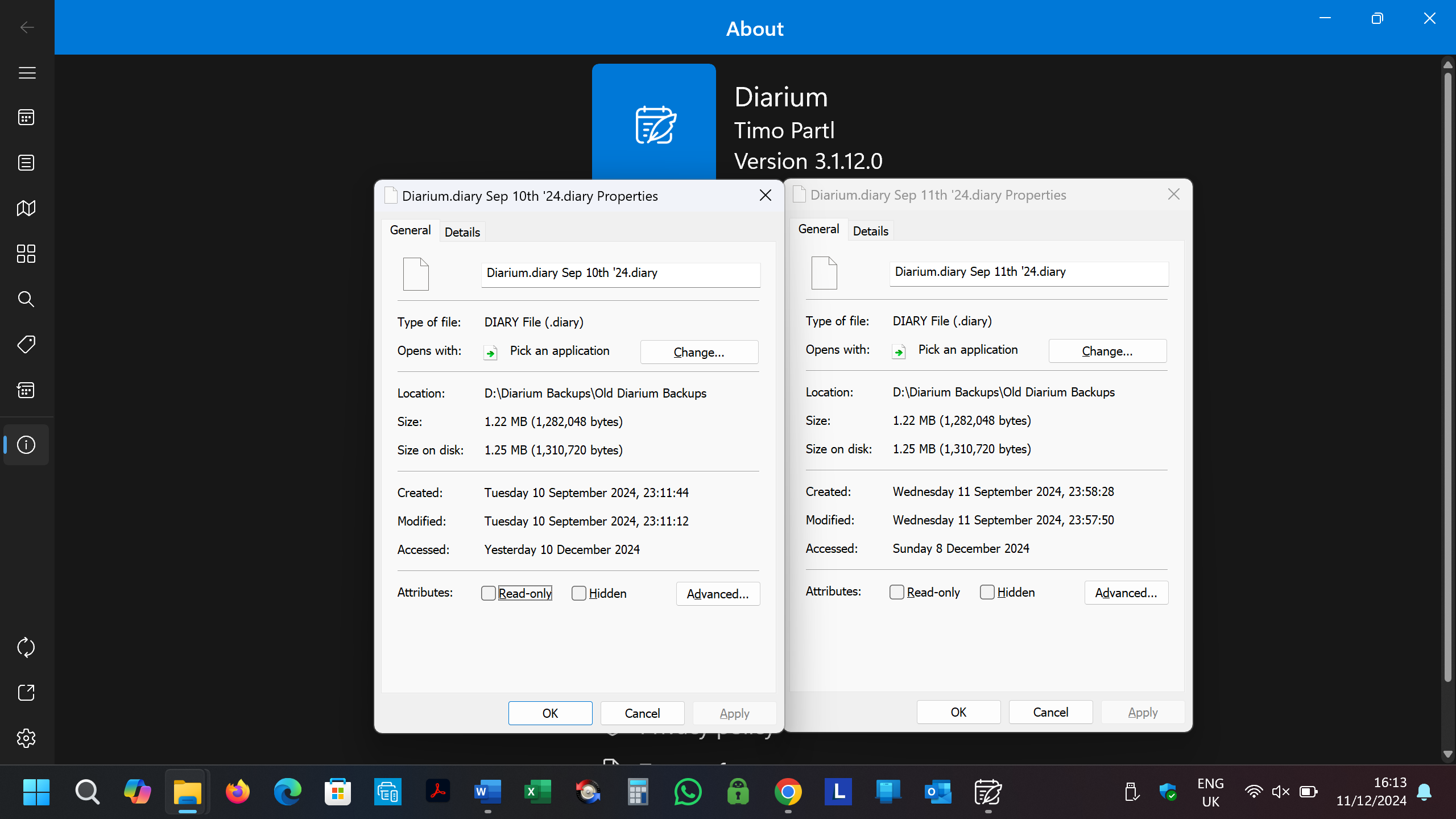Image resolution: width=1456 pixels, height=819 pixels.
Task: Open clock showing 16:13 11/12/2024
Action: [x=1371, y=792]
